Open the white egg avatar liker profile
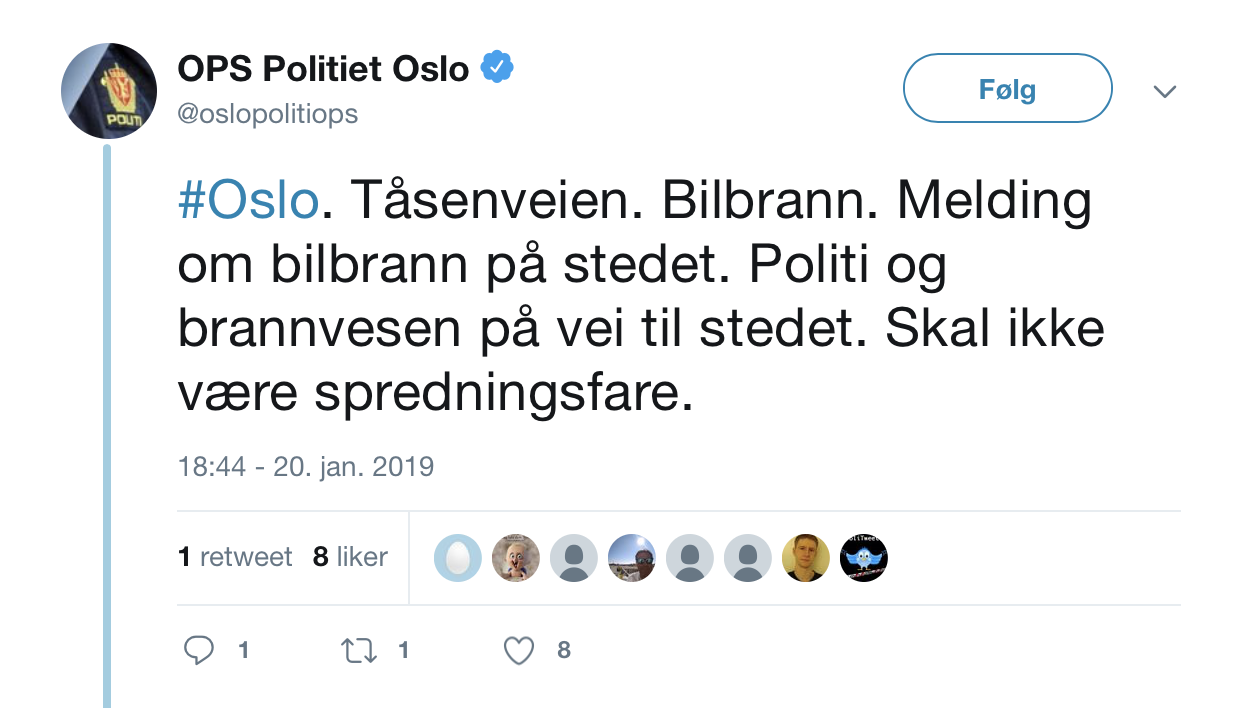The width and height of the screenshot is (1242, 708). coord(458,557)
